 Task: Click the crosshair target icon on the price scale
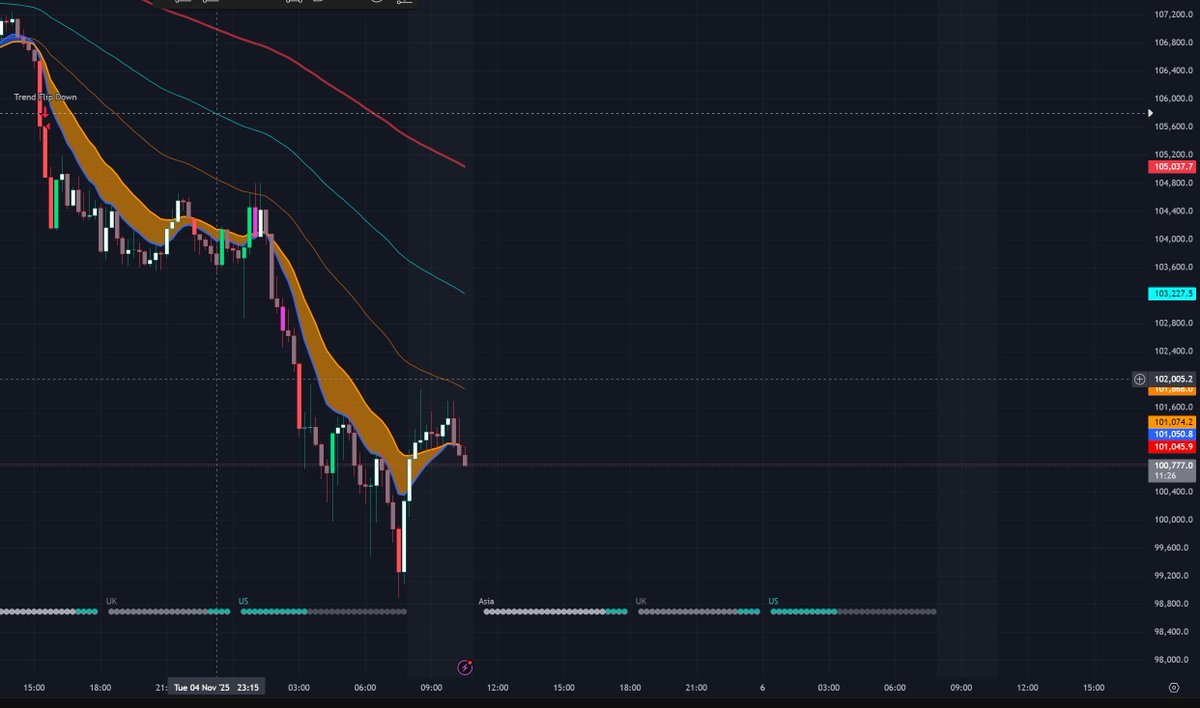coord(1139,379)
